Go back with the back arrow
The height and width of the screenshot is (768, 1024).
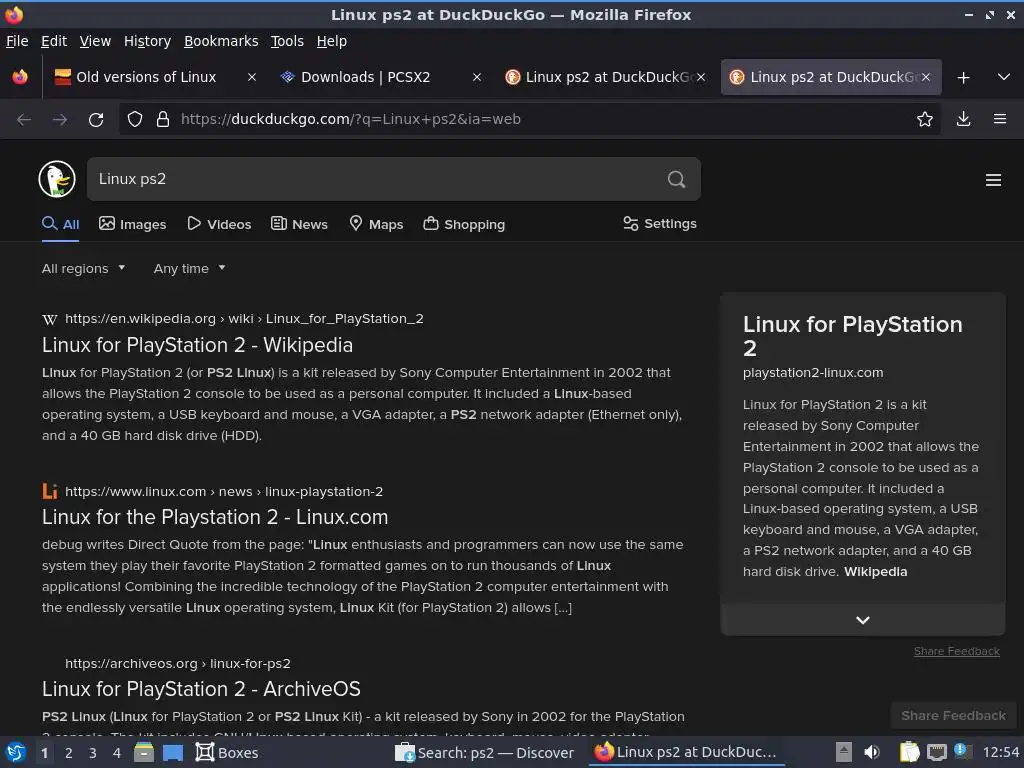[24, 120]
